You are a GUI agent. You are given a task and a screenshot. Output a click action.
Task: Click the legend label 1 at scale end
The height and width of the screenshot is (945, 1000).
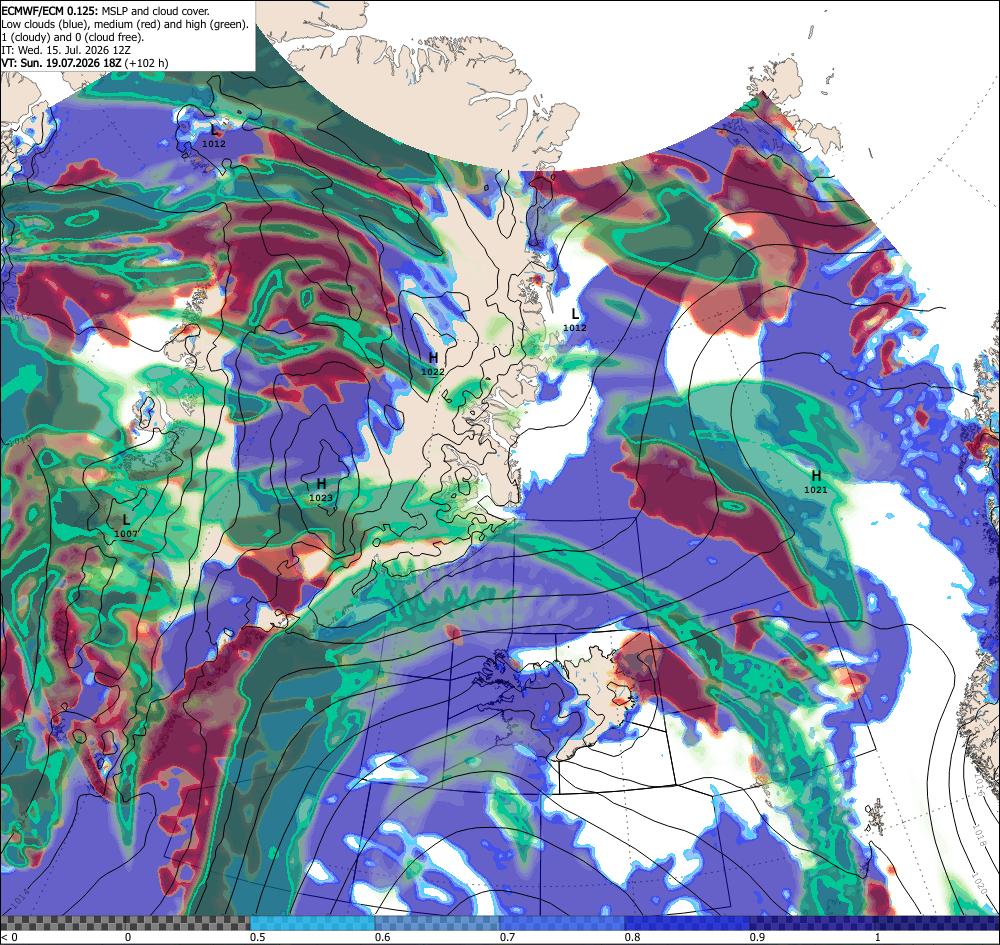tap(877, 937)
